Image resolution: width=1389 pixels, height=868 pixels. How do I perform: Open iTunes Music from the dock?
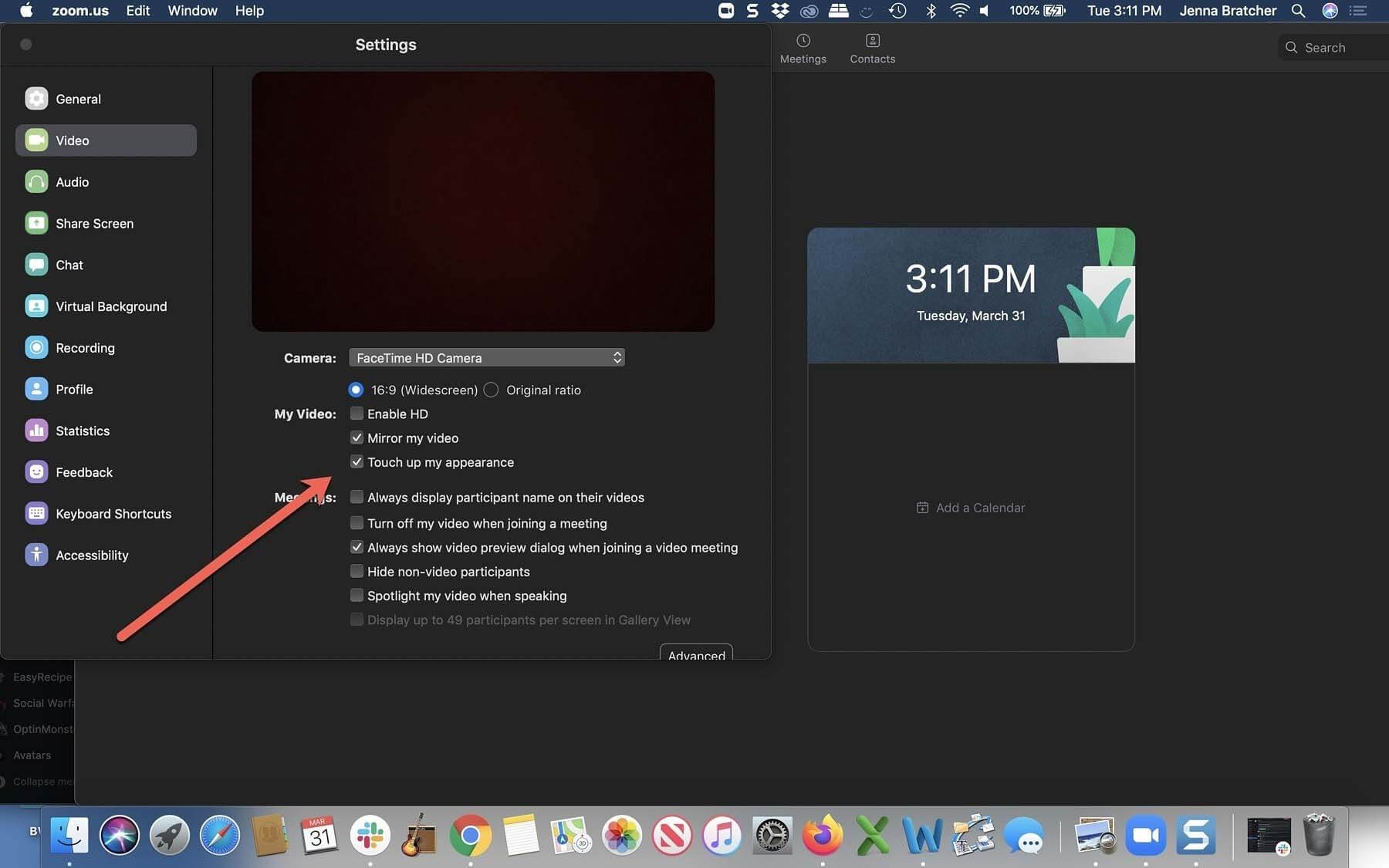pos(722,835)
